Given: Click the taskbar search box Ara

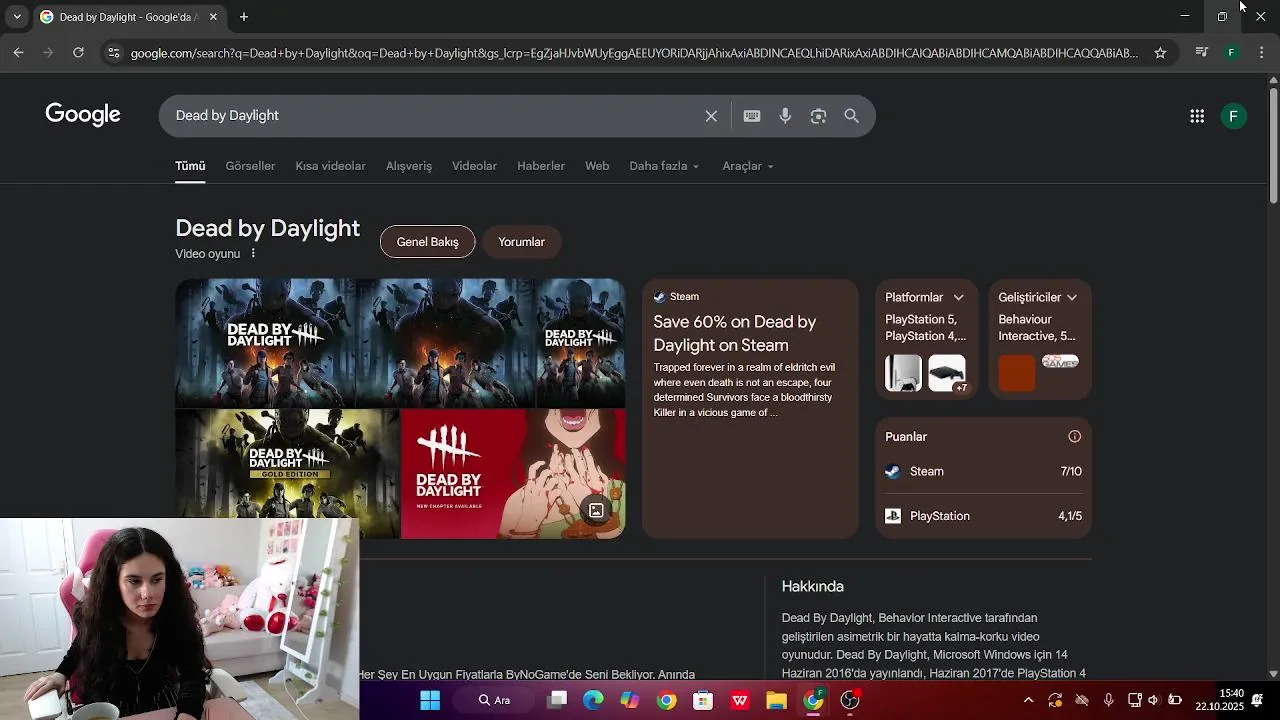Looking at the screenshot, I should coord(496,700).
